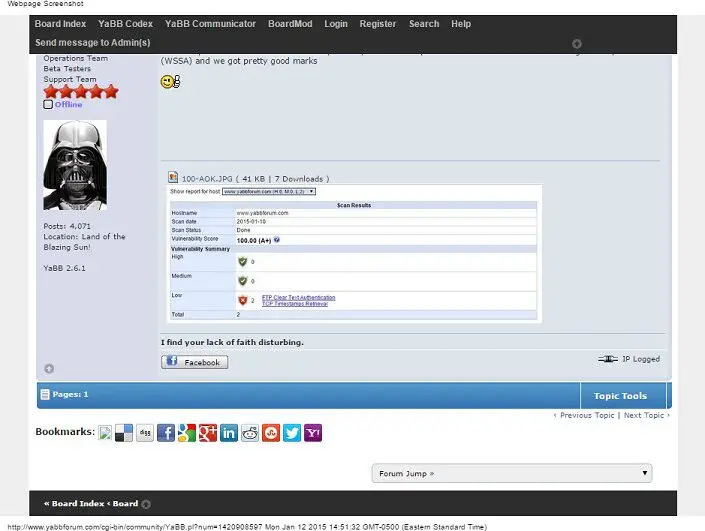Click the '2015-01-10' scan date value
Viewport: 705px width, 531px height.
coord(251,222)
